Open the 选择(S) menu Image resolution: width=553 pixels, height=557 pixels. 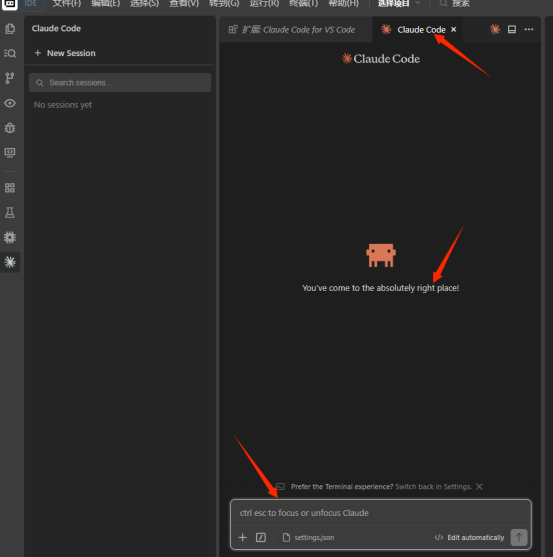point(144,4)
